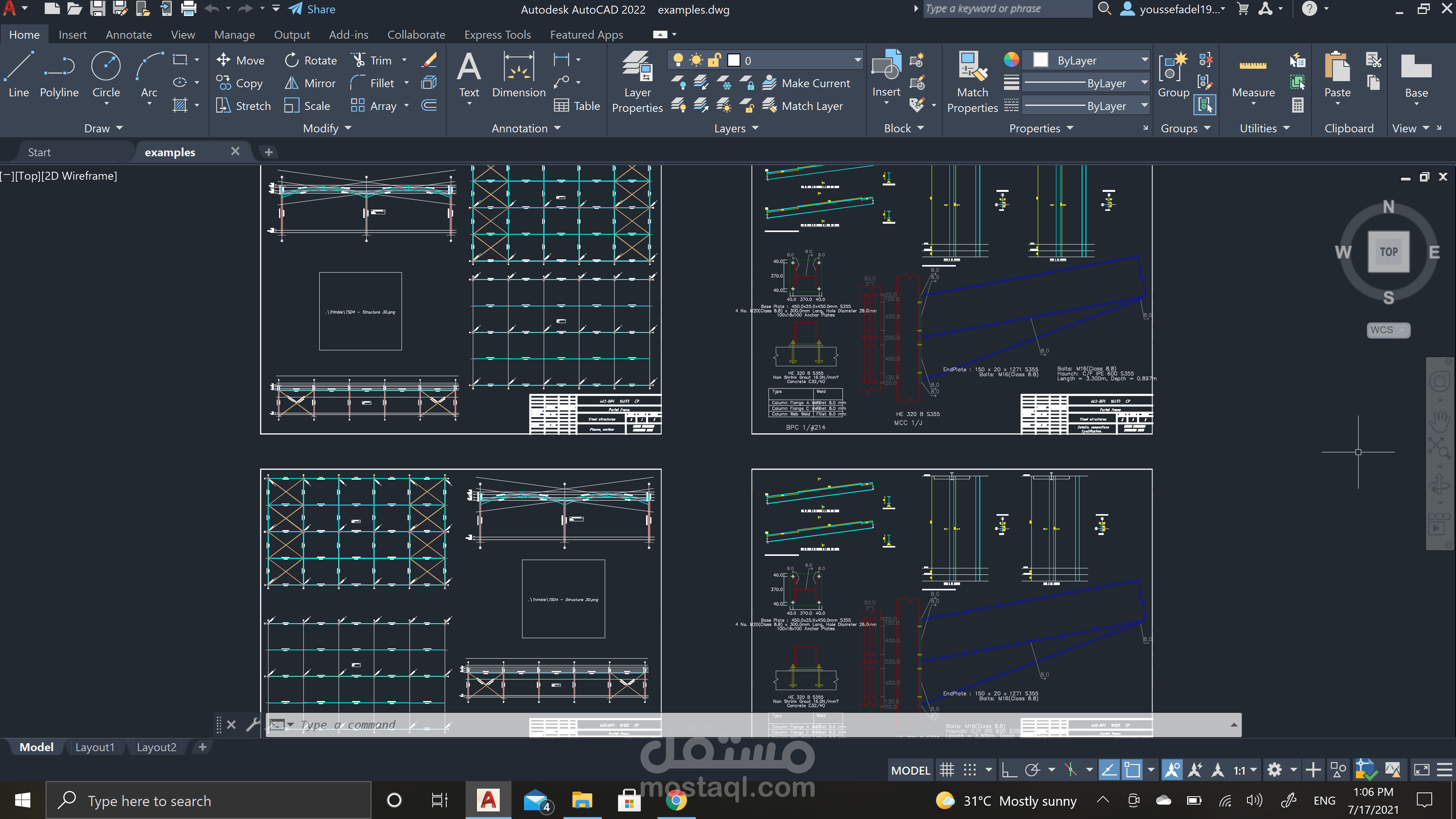Click the Share button
This screenshot has height=819, width=1456.
[x=312, y=9]
